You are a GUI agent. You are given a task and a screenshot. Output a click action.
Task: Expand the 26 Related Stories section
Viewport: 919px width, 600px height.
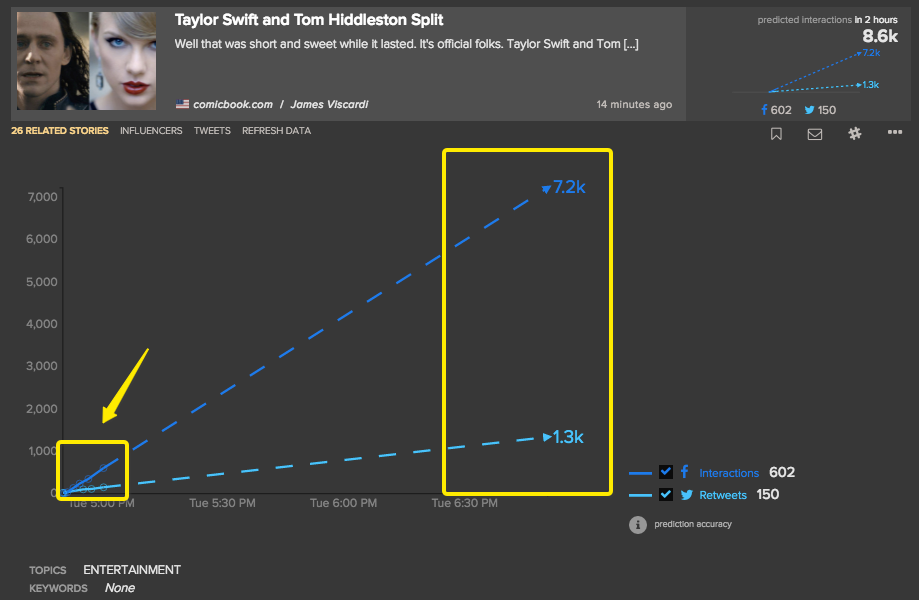[59, 130]
